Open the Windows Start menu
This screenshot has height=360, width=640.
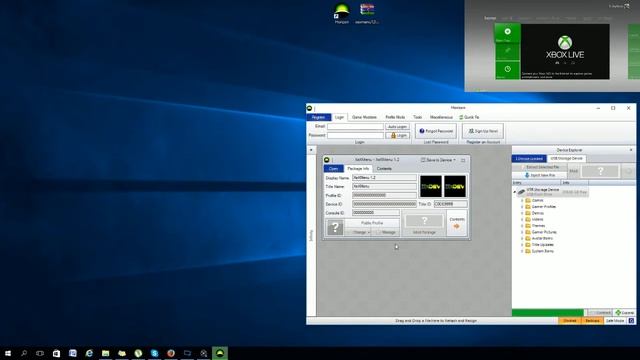click(8, 353)
